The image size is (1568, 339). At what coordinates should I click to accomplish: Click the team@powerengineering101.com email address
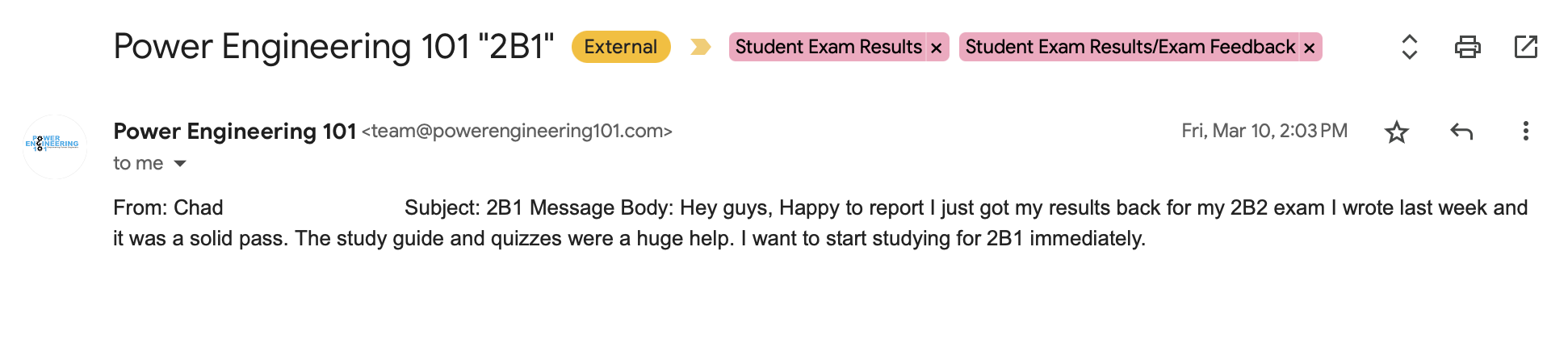(x=517, y=131)
